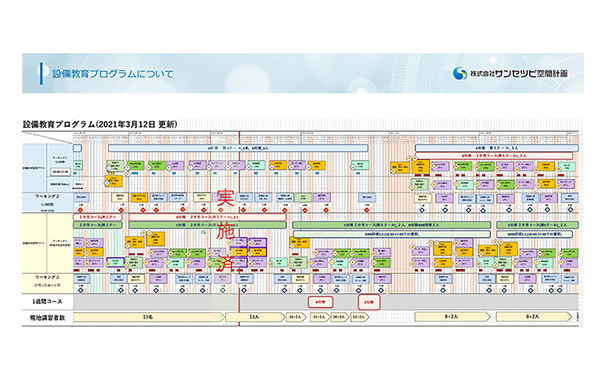The width and height of the screenshot is (600, 375).
Task: Select the 1週間コース row label
Action: [x=47, y=302]
